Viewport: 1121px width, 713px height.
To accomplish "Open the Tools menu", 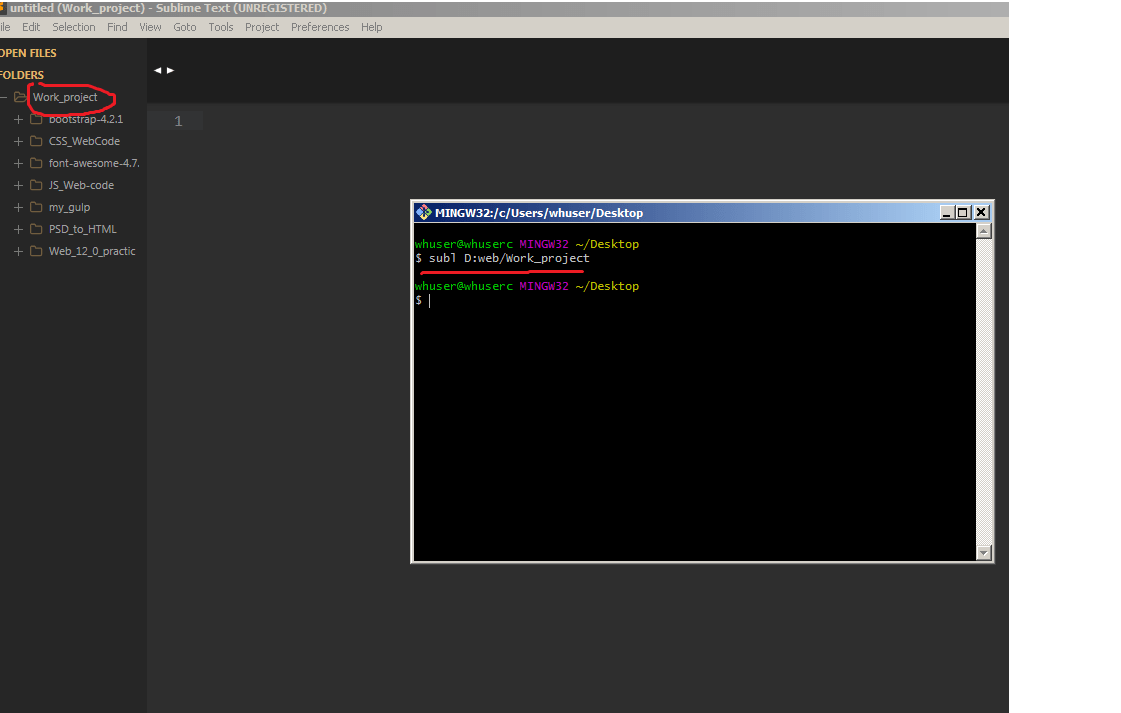I will [x=220, y=27].
